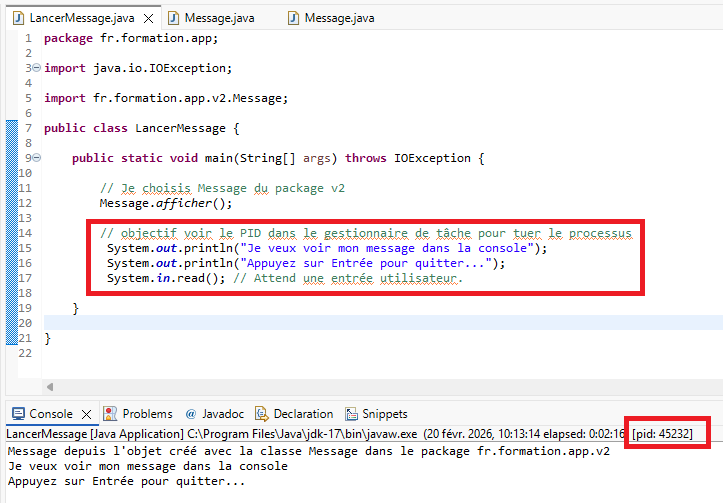
Task: Click the 'Appuyez sur Entrée' console output line
Action: pyautogui.click(x=125, y=481)
